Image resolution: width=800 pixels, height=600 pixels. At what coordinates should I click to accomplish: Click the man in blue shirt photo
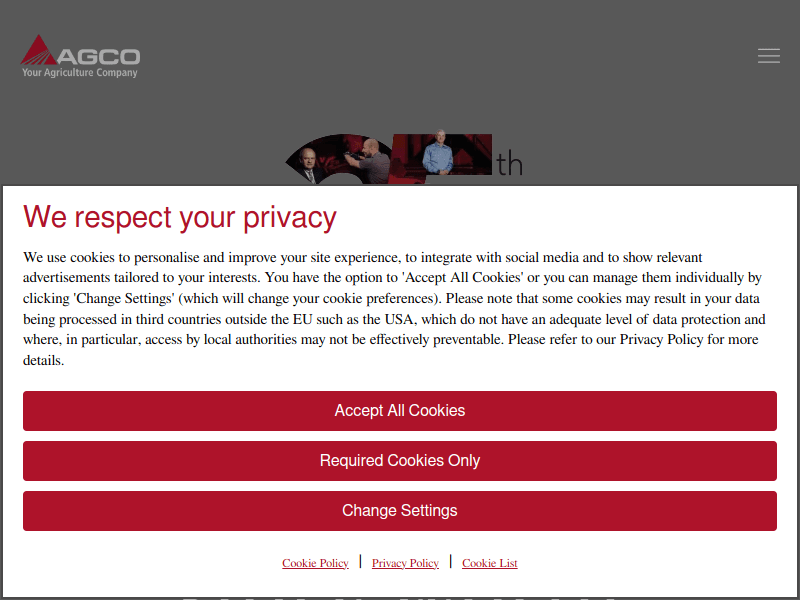coord(437,153)
